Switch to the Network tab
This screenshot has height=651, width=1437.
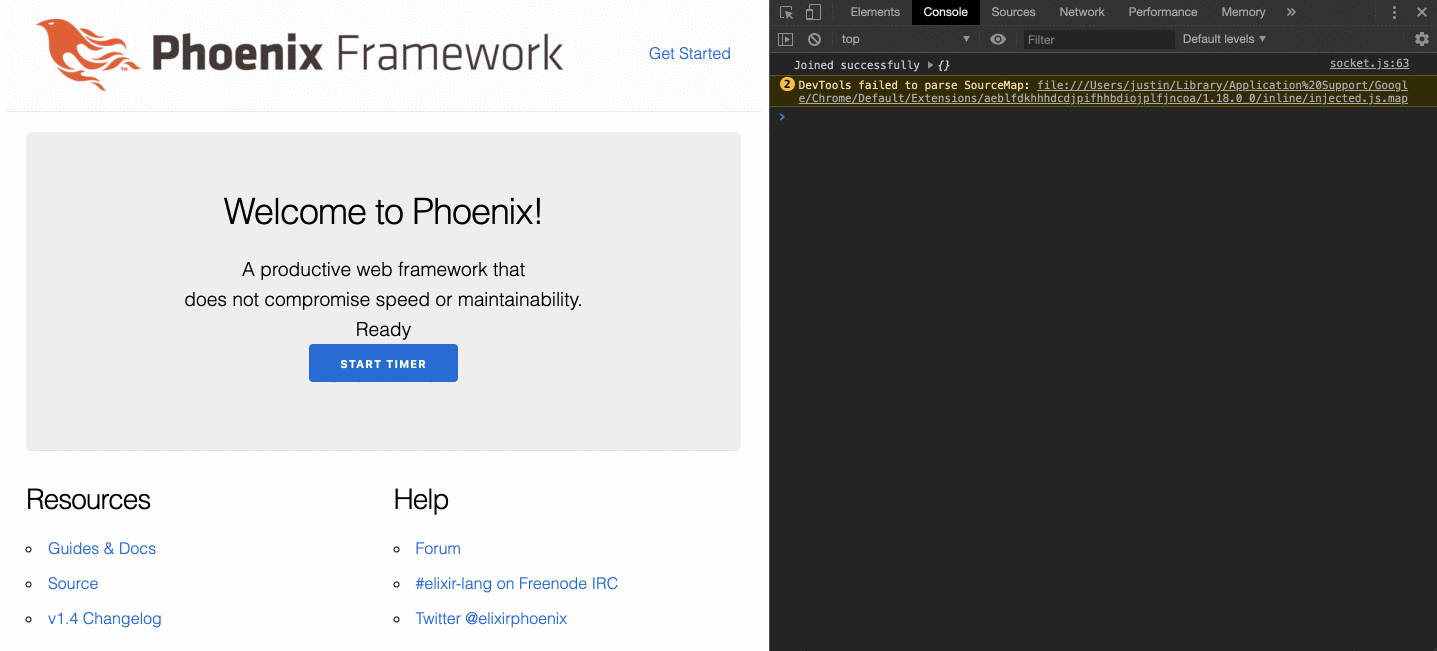(1082, 12)
